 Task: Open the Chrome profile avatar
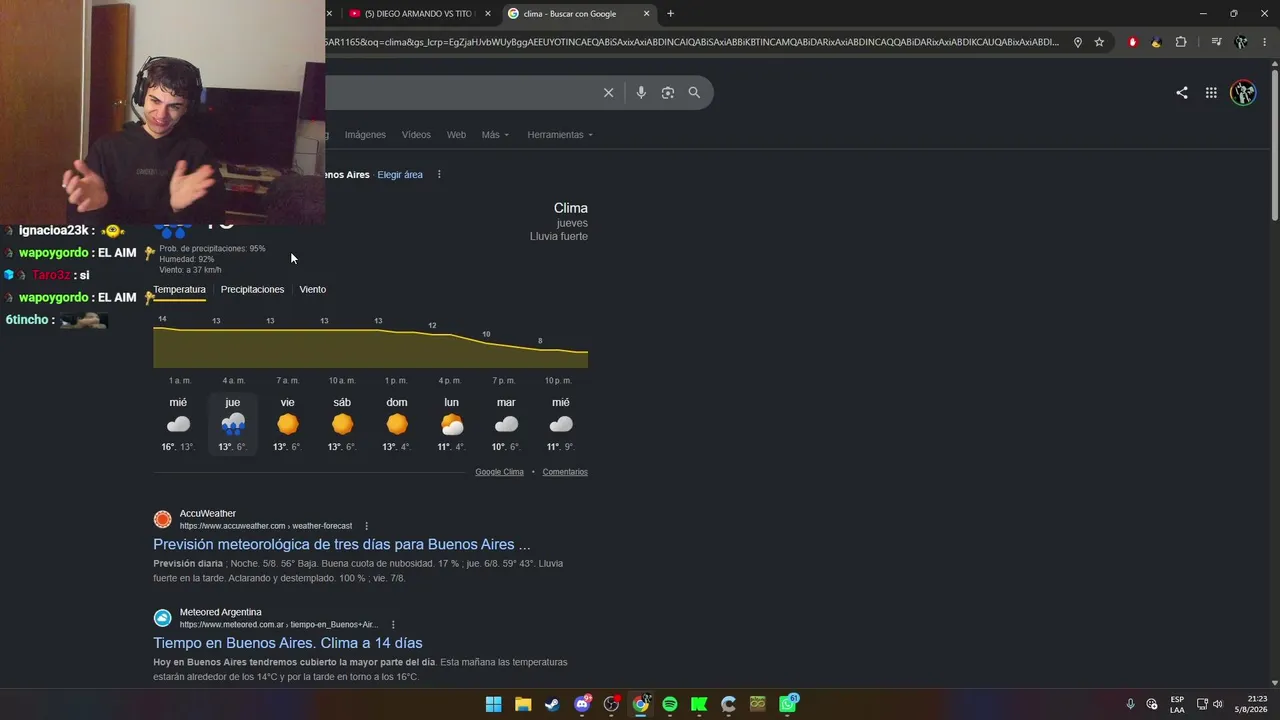click(1241, 42)
